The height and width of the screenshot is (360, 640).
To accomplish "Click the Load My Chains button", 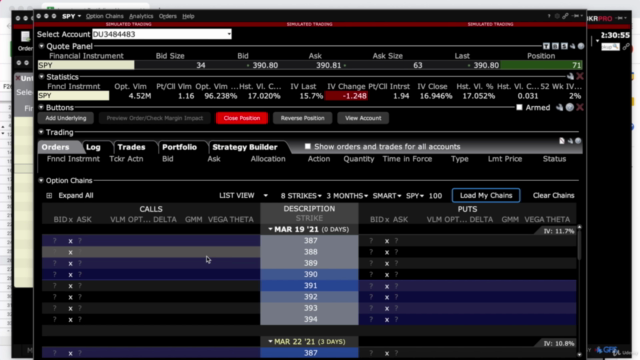I will coord(486,196).
